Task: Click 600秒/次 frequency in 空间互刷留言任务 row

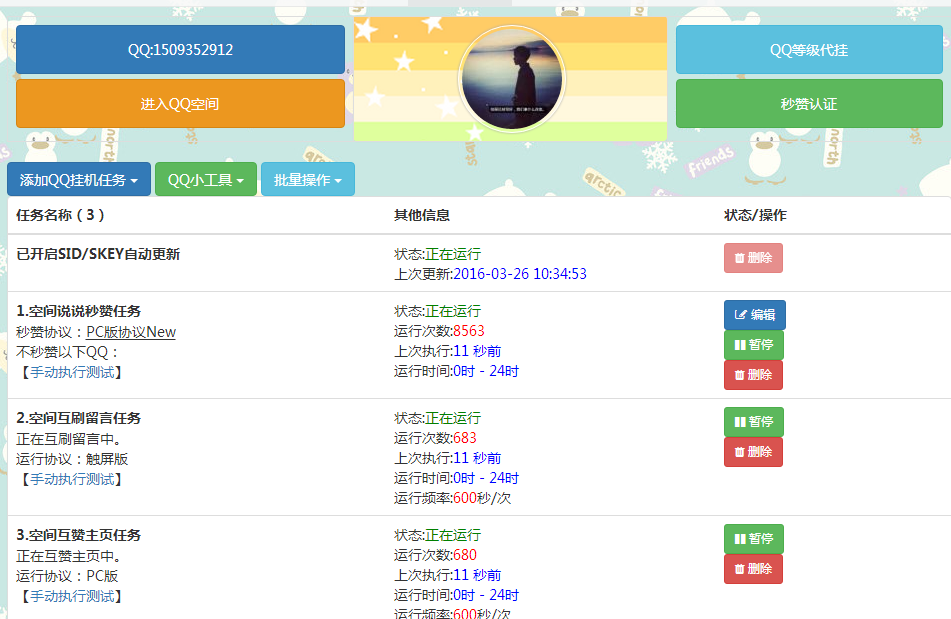Action: pyautogui.click(x=482, y=498)
